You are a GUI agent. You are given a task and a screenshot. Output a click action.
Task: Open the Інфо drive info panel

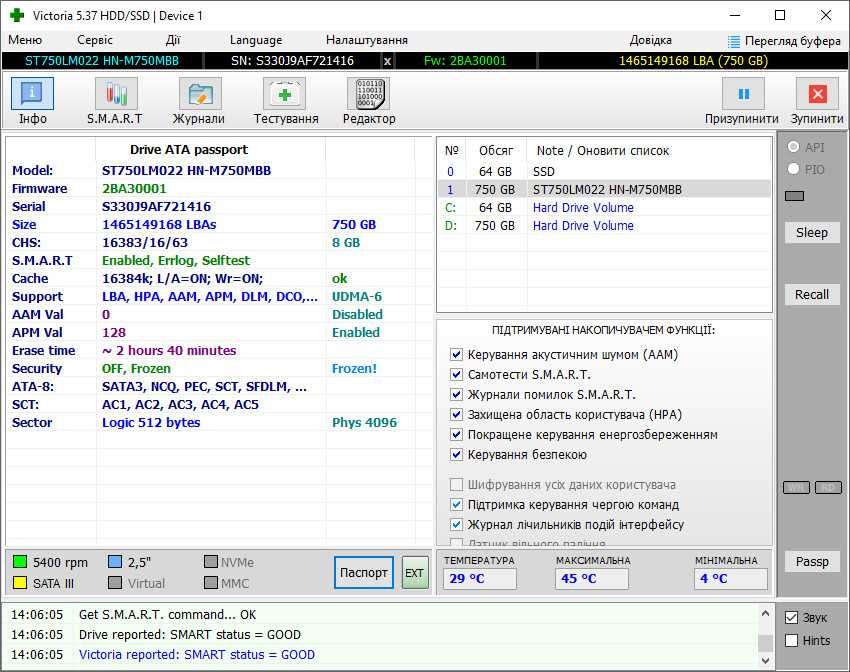[x=33, y=94]
